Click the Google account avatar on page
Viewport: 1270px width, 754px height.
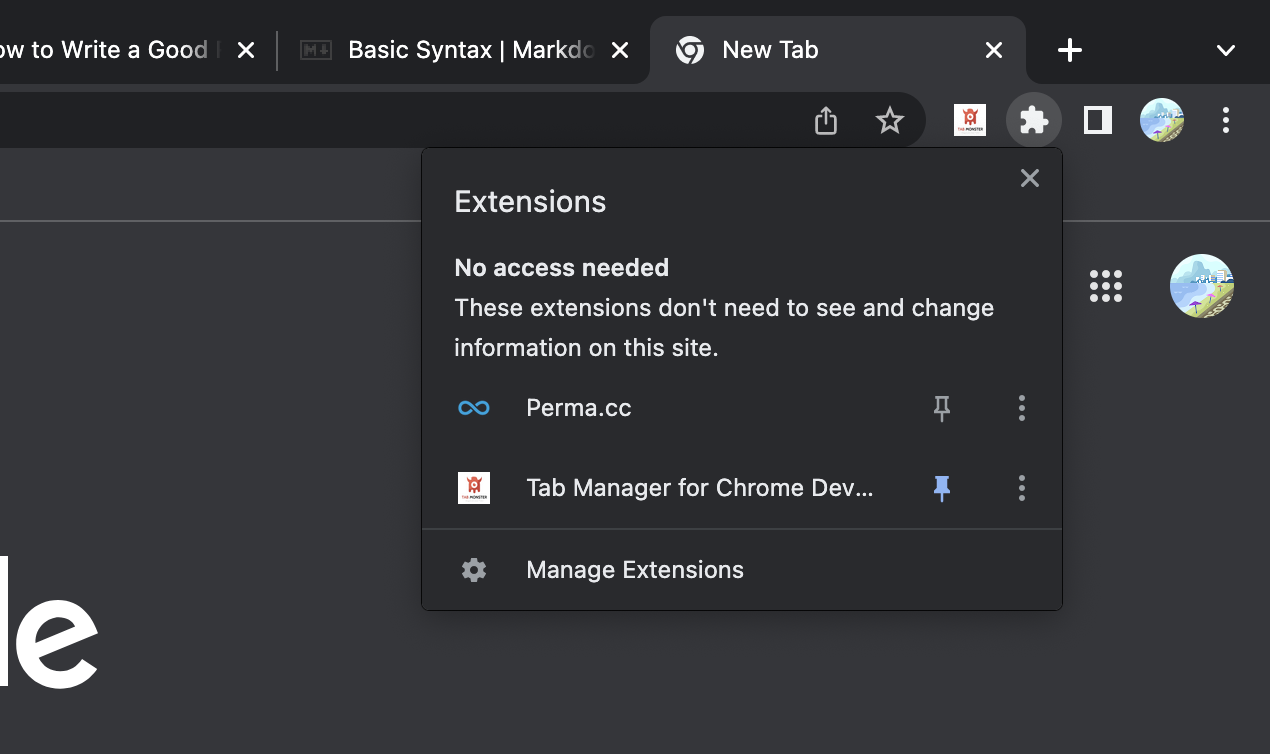tap(1201, 286)
